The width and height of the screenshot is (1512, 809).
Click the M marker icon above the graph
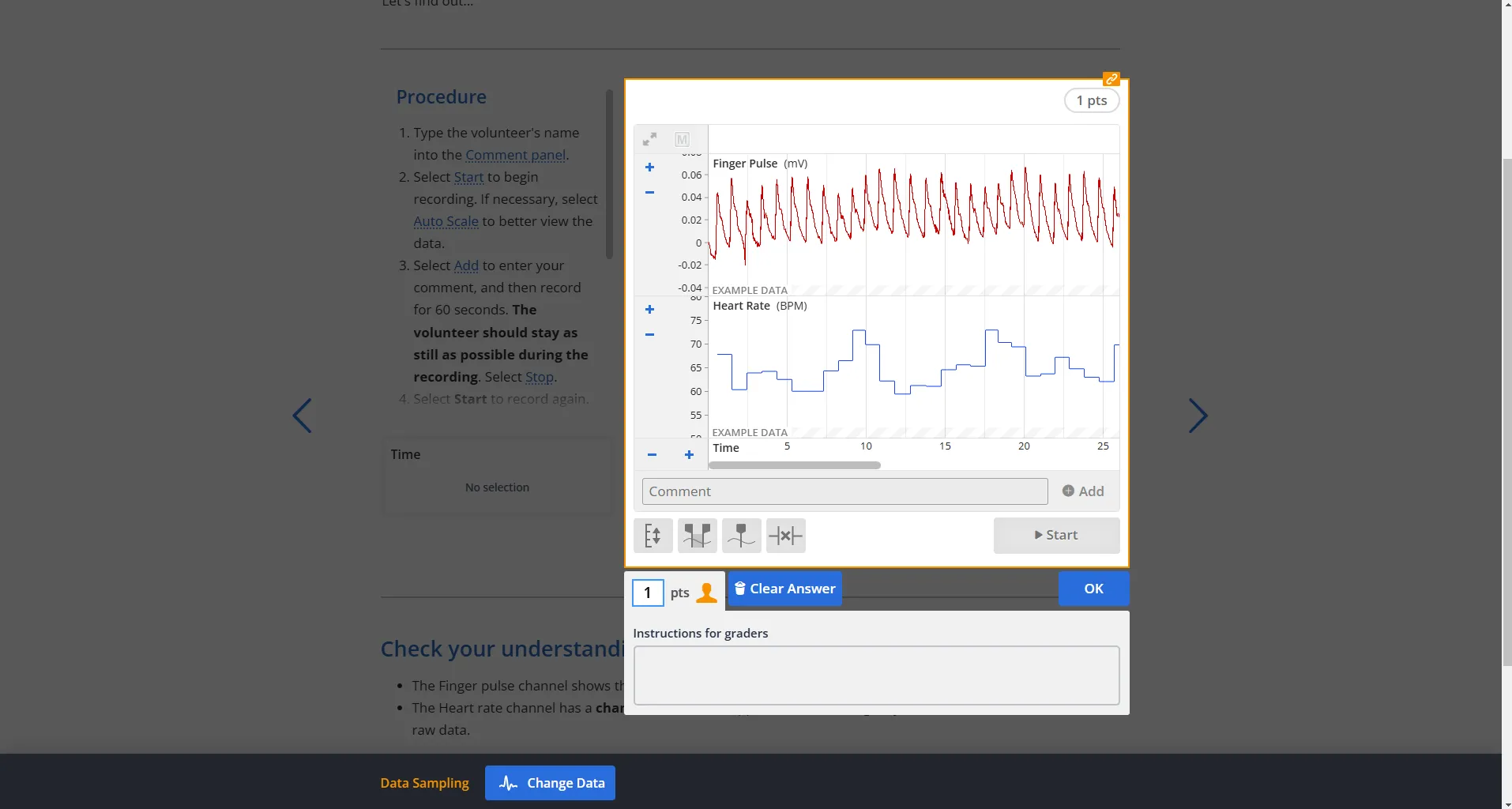tap(683, 139)
